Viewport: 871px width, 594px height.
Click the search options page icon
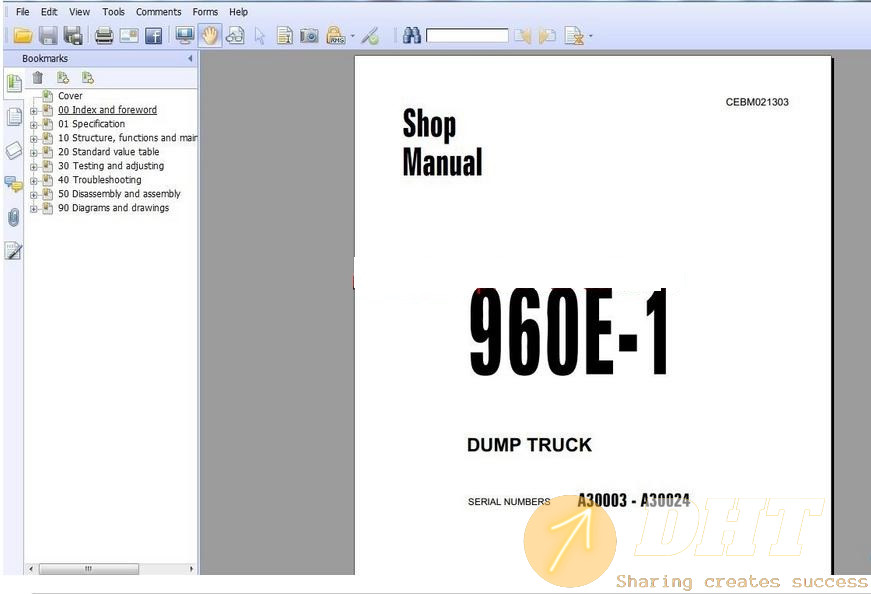[x=574, y=36]
